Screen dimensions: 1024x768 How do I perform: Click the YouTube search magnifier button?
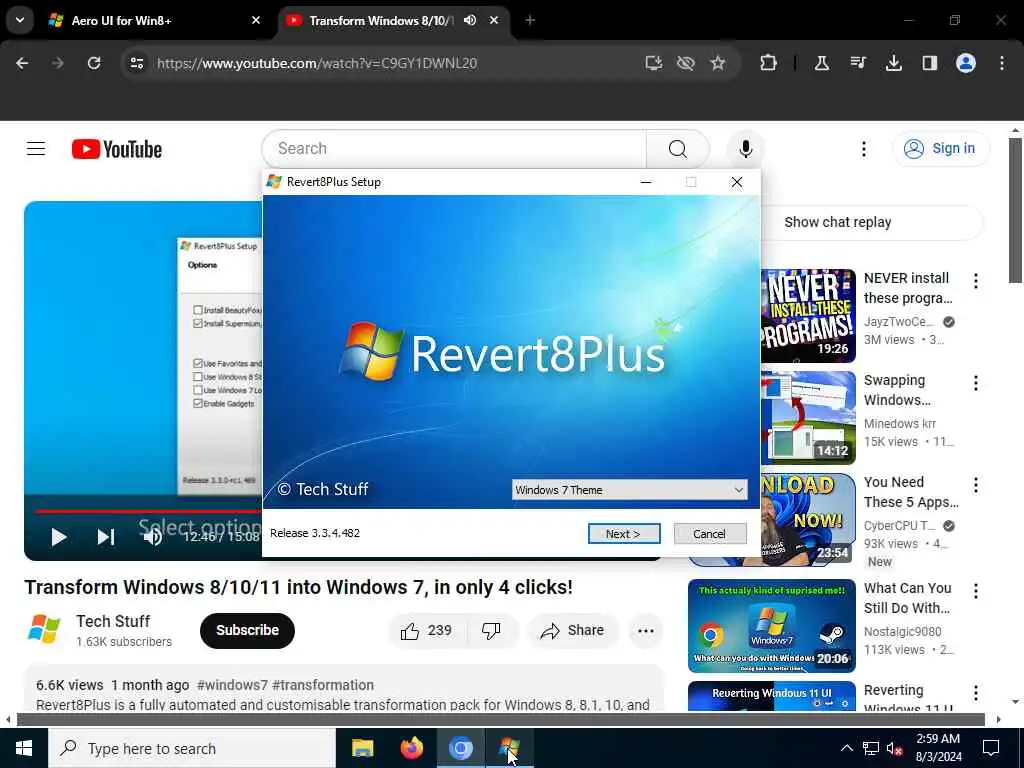point(678,149)
